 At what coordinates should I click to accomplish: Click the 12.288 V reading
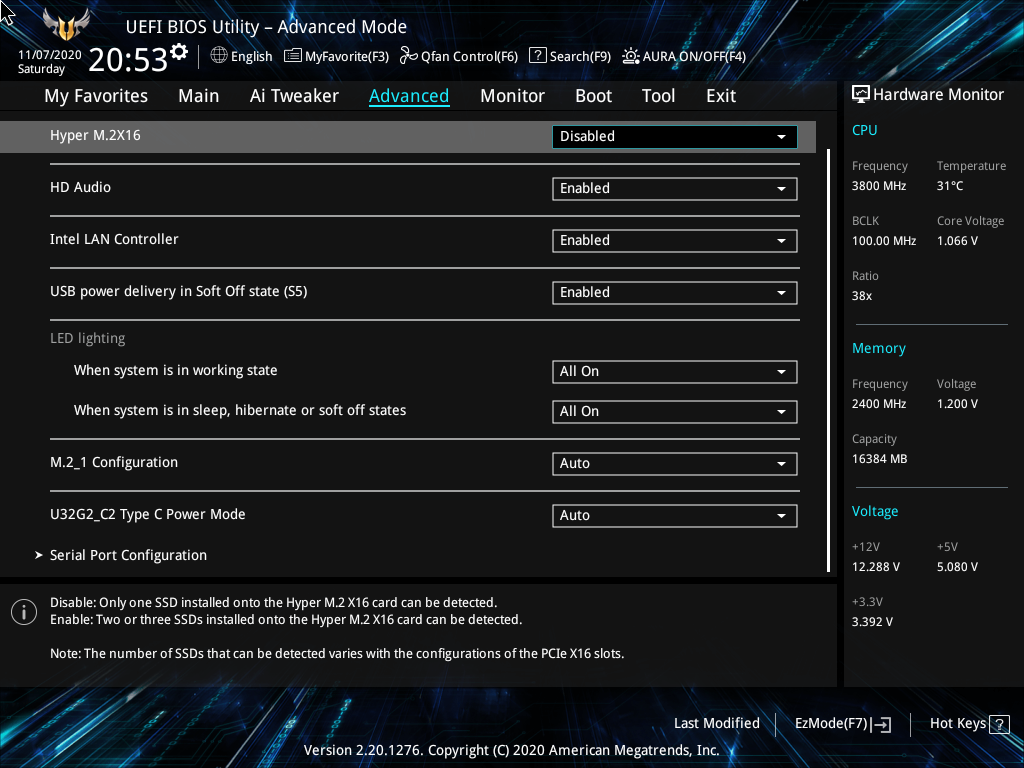click(876, 567)
